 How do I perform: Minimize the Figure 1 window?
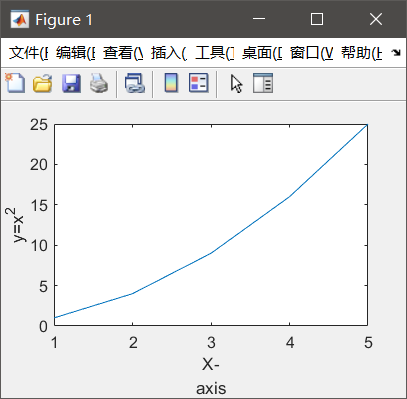pyautogui.click(x=259, y=19)
